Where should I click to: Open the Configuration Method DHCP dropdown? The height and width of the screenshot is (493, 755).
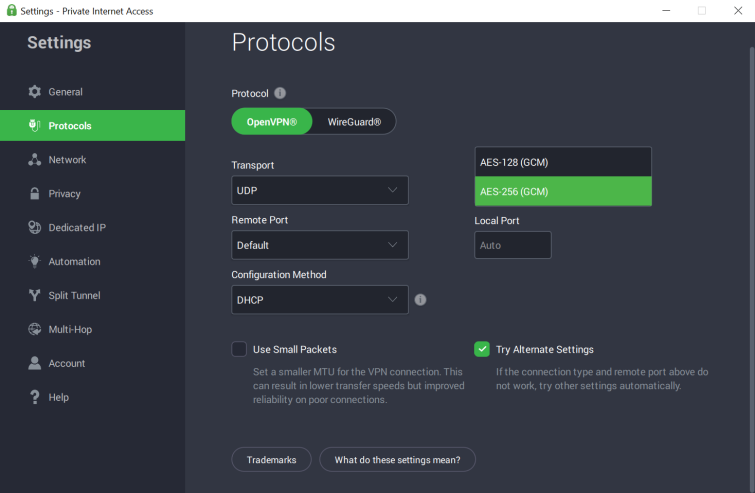tap(320, 300)
